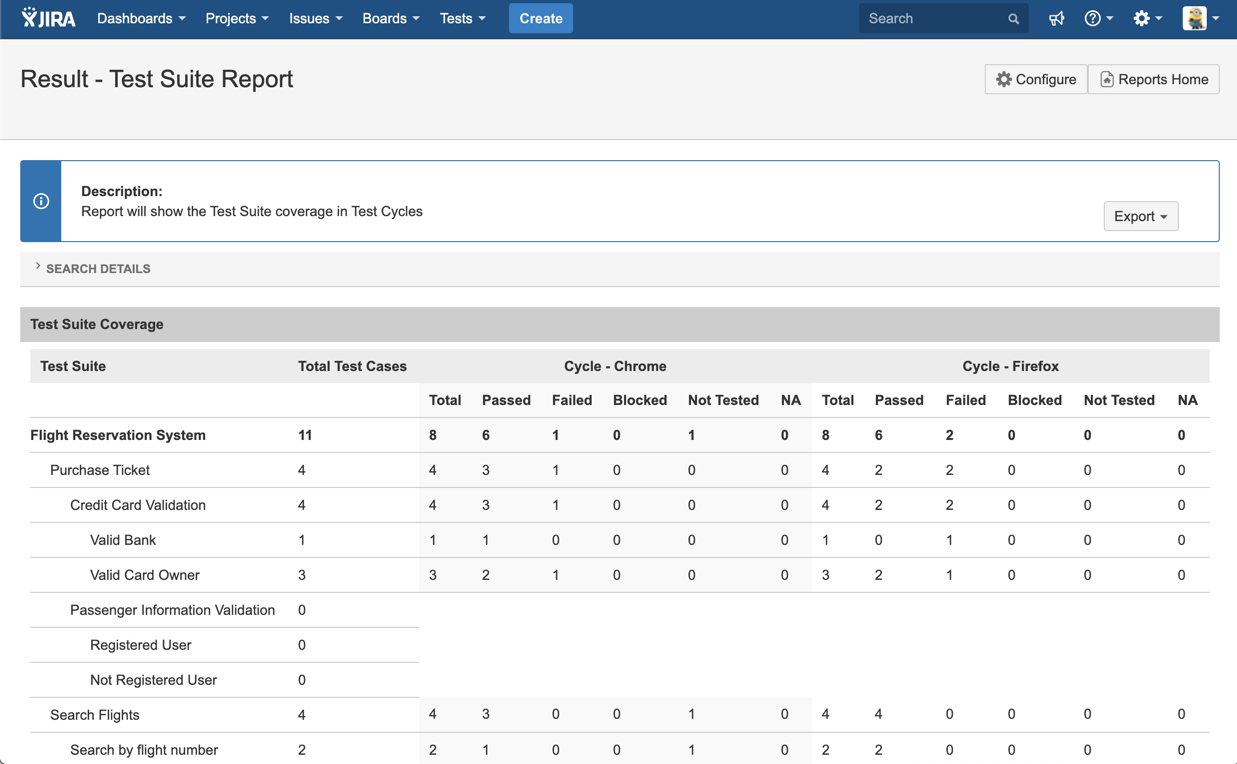Viewport: 1237px width, 764px height.
Task: Open the Issues menu
Action: 316,19
